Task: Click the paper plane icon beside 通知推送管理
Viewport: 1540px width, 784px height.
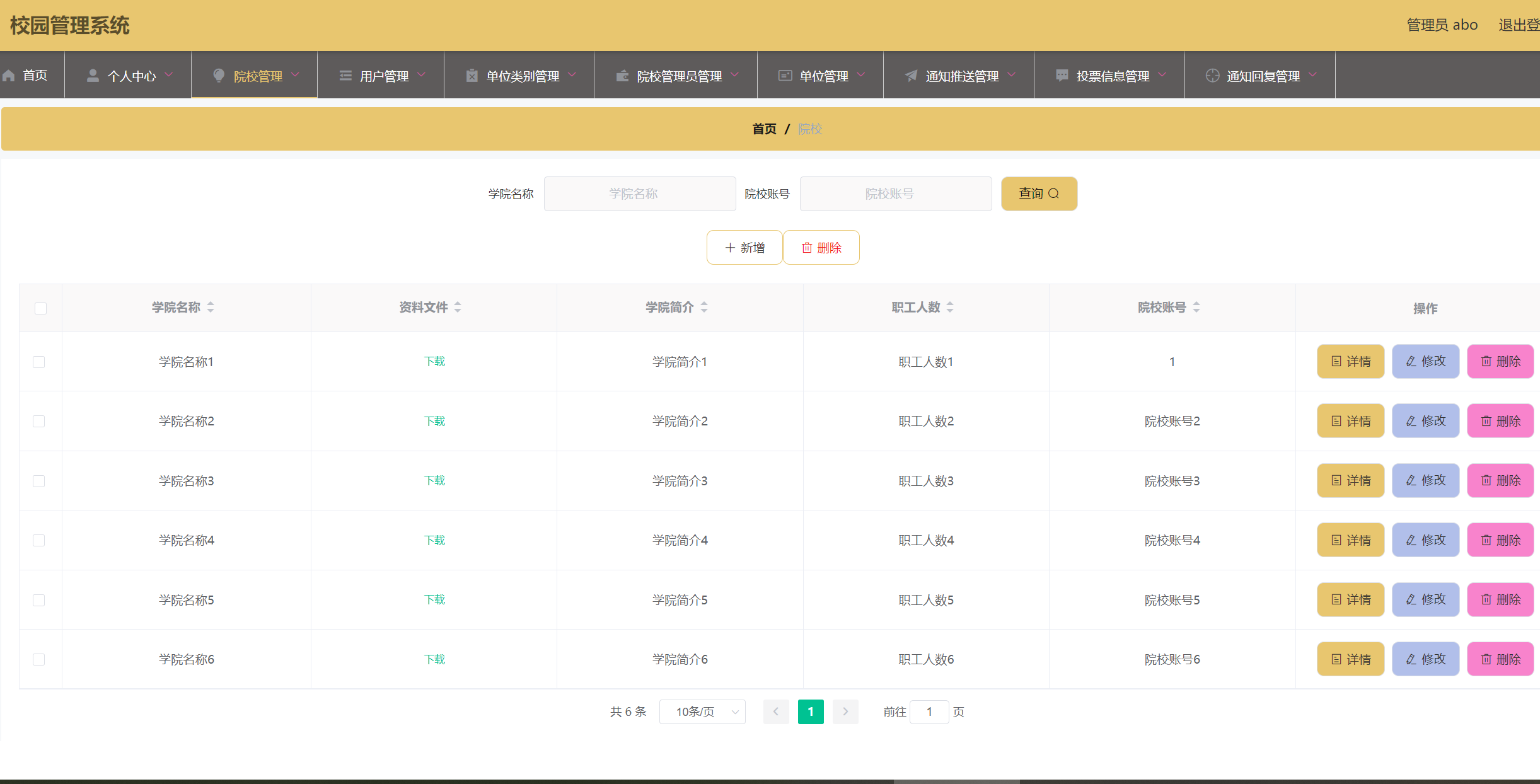Action: 912,76
